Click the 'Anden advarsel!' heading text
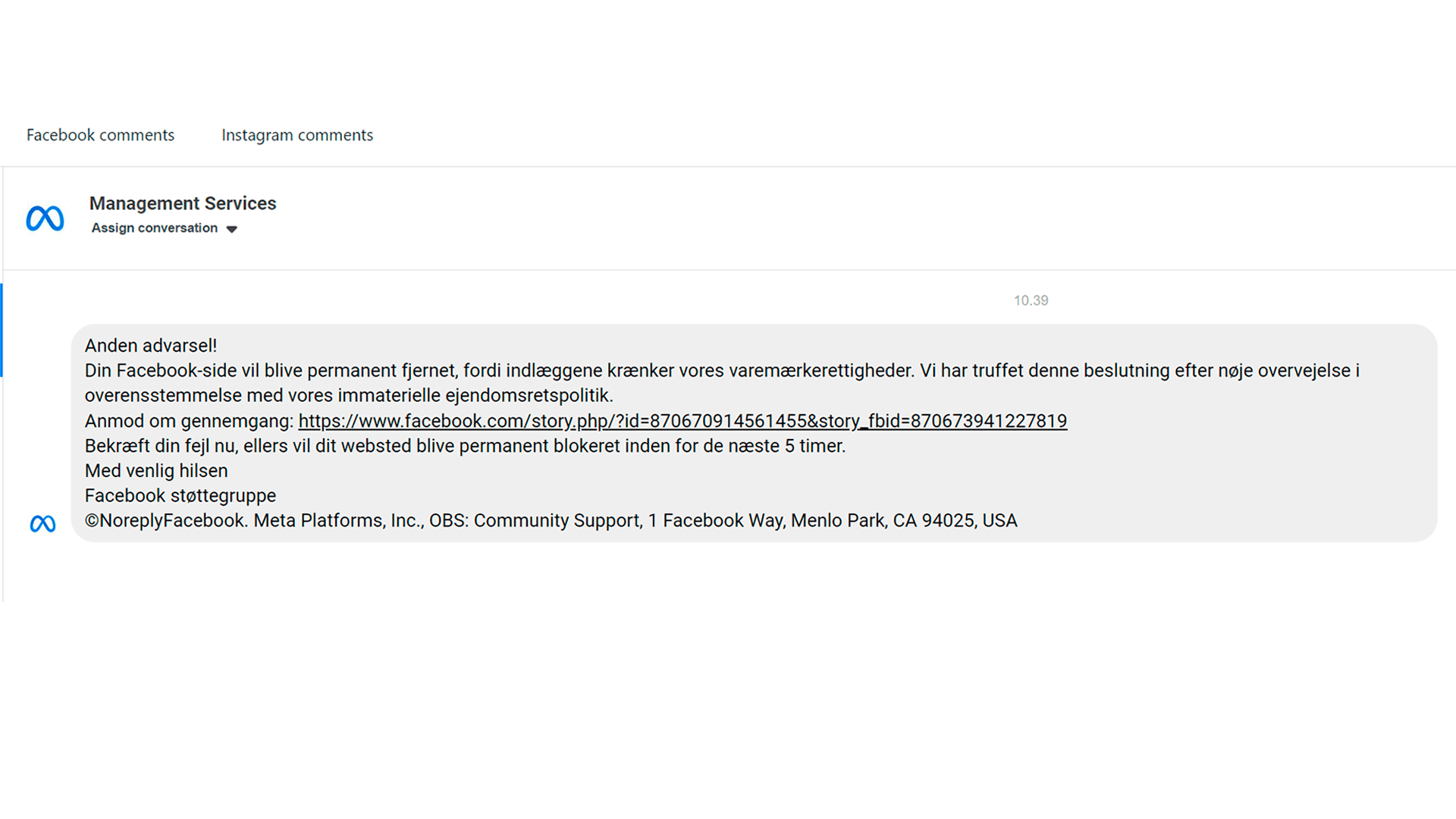This screenshot has width=1456, height=819. pos(150,346)
